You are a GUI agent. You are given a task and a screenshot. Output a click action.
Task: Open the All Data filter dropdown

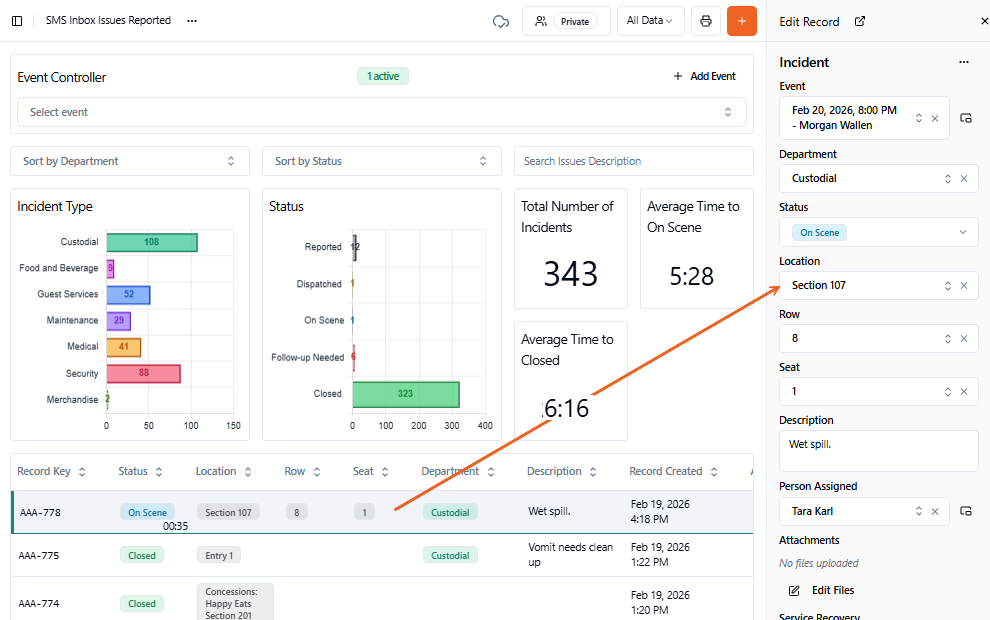(x=650, y=21)
